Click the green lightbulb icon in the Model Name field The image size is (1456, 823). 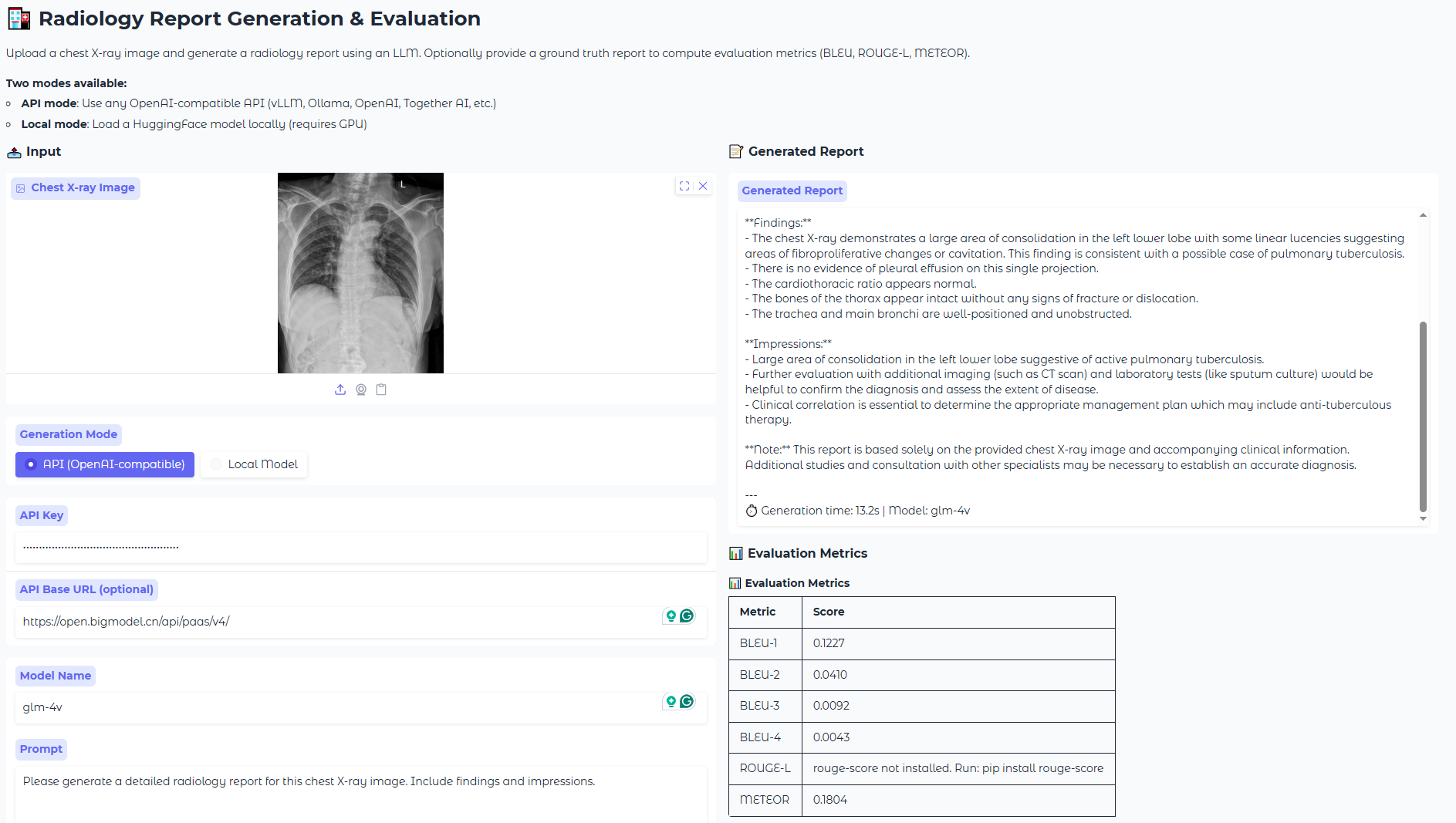671,701
